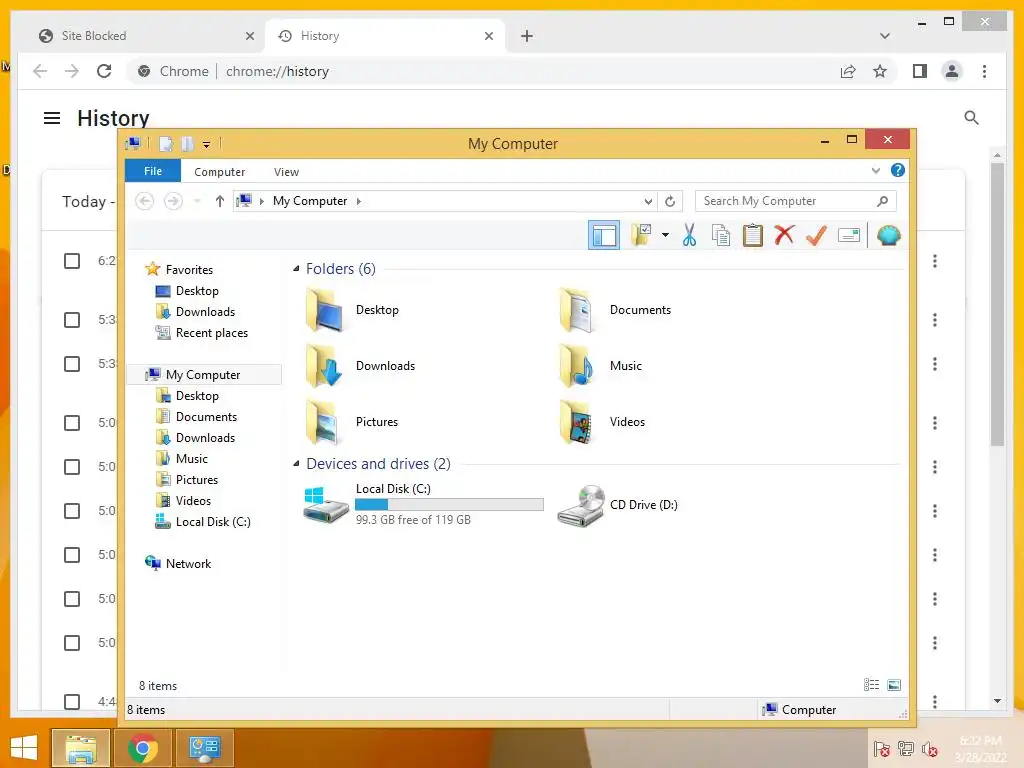Select the Videos folder in content pane
This screenshot has height=768, width=1024.
click(602, 422)
